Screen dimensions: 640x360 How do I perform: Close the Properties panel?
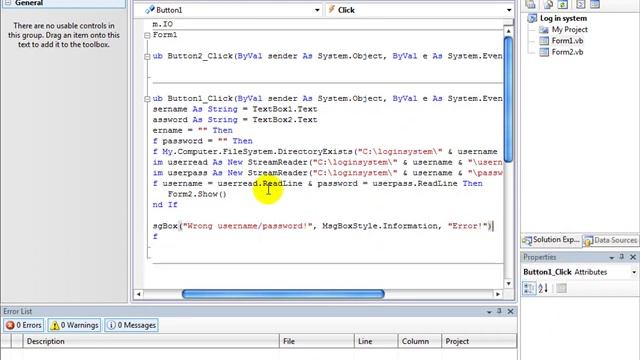(633, 257)
